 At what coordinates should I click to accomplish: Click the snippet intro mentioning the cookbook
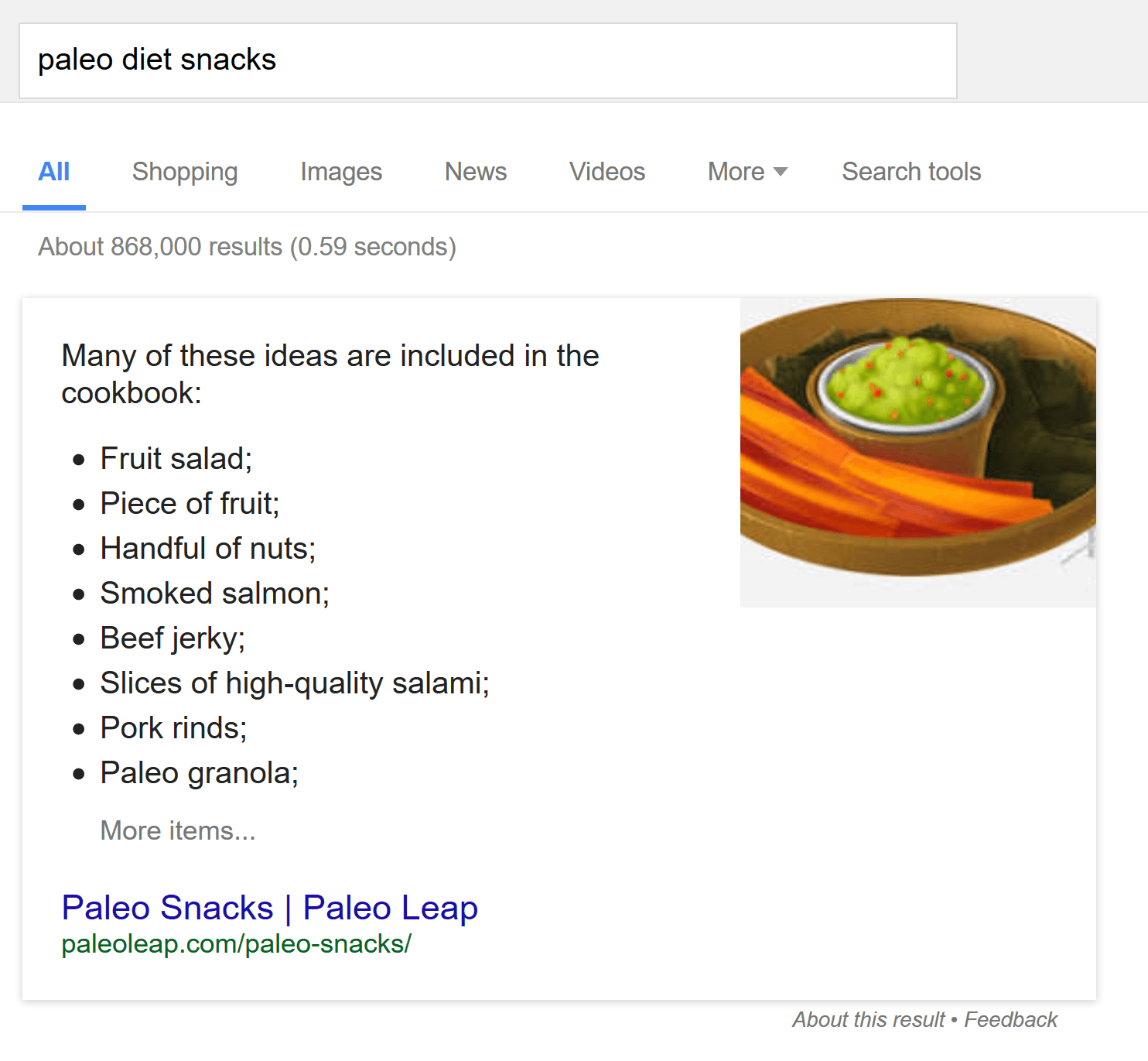pyautogui.click(x=330, y=374)
